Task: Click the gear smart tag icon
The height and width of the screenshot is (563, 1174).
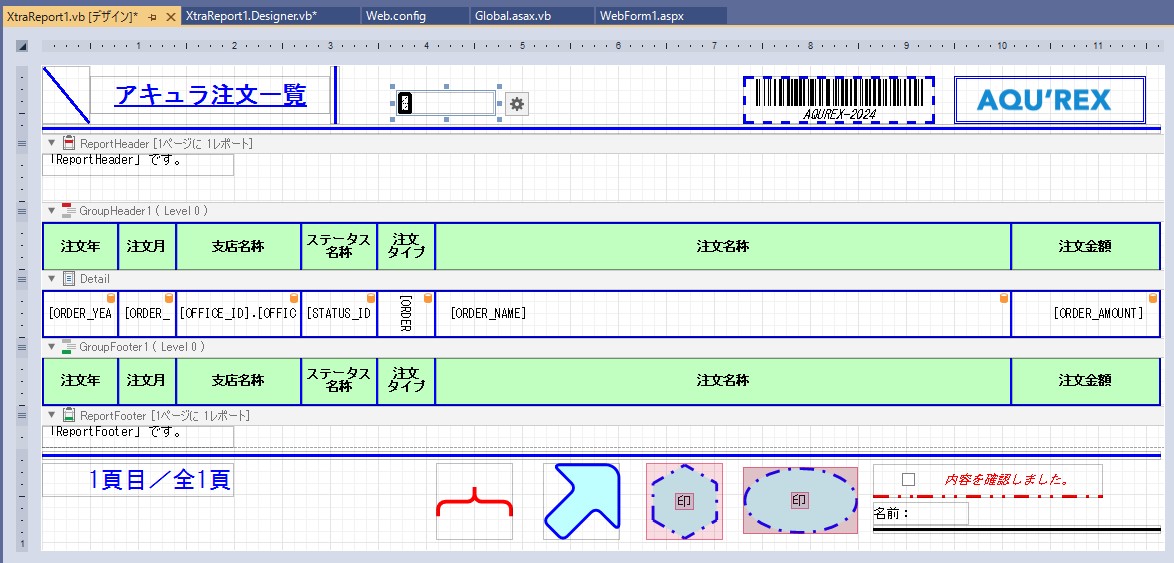Action: [x=517, y=104]
